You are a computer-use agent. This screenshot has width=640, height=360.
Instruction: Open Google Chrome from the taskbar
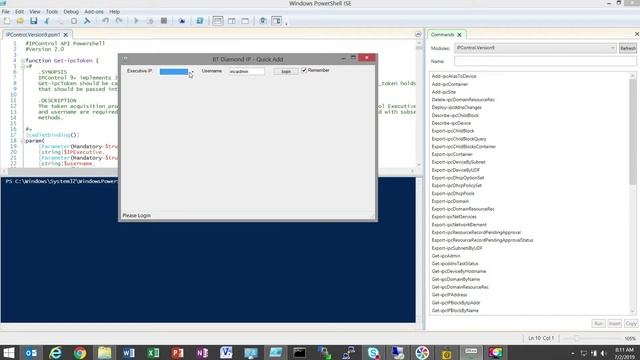[80, 353]
